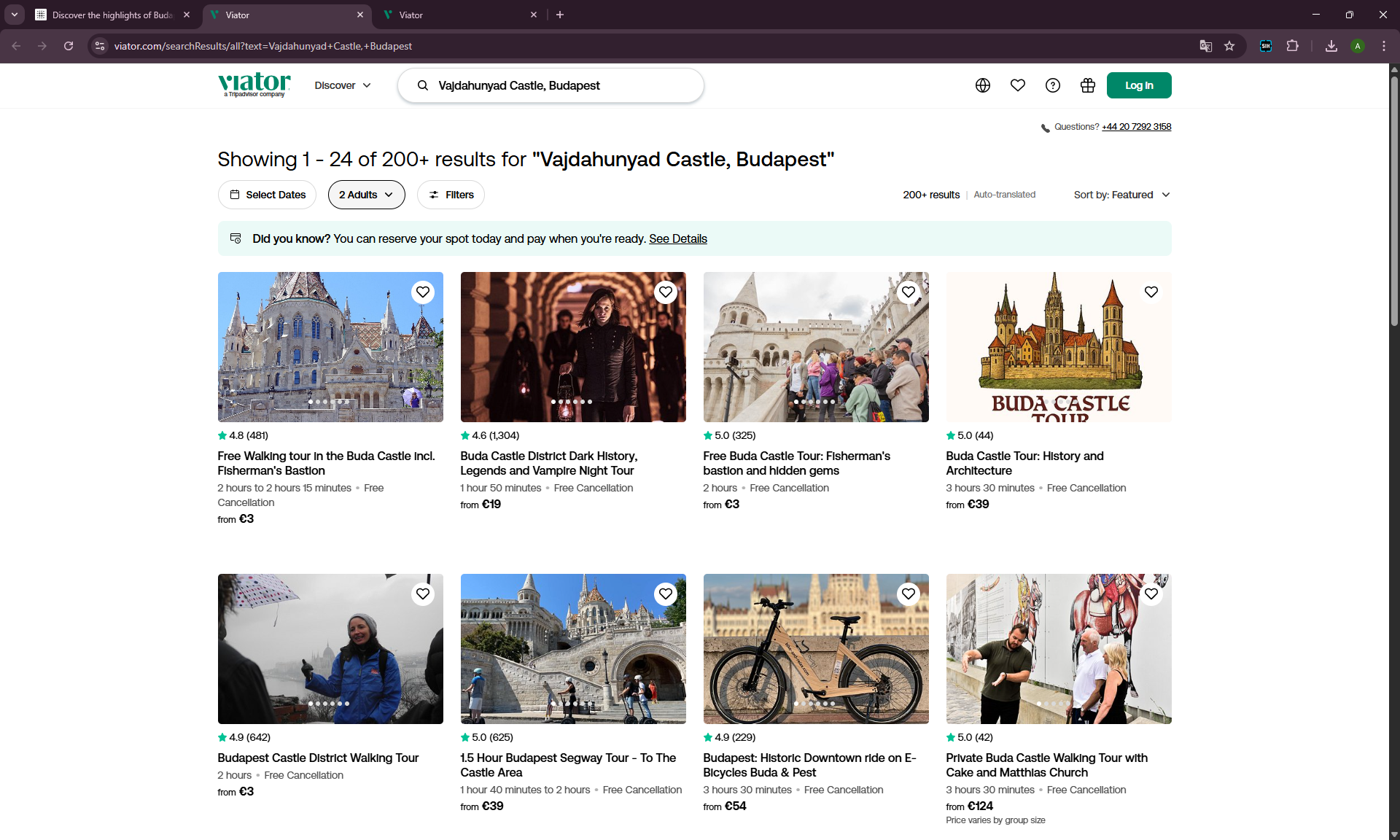Screen dimensions: 1400x840
Task: Save the Buda Castle Tour: History and Architecture listing
Action: (x=1151, y=292)
